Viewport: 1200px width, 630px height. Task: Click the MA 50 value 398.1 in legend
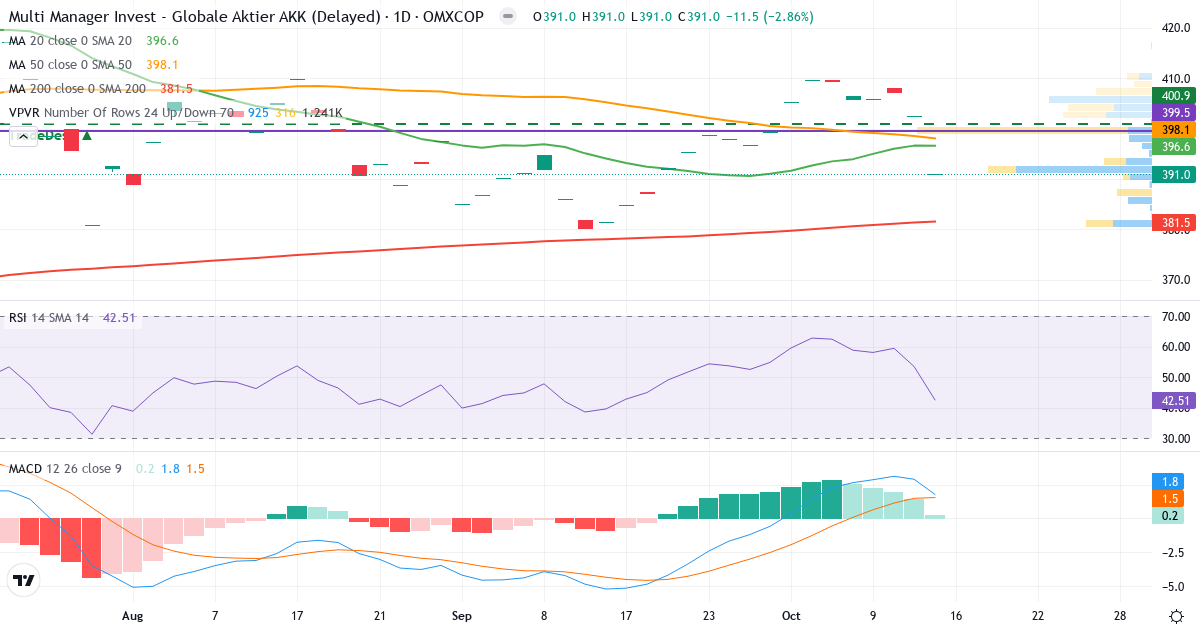point(162,65)
